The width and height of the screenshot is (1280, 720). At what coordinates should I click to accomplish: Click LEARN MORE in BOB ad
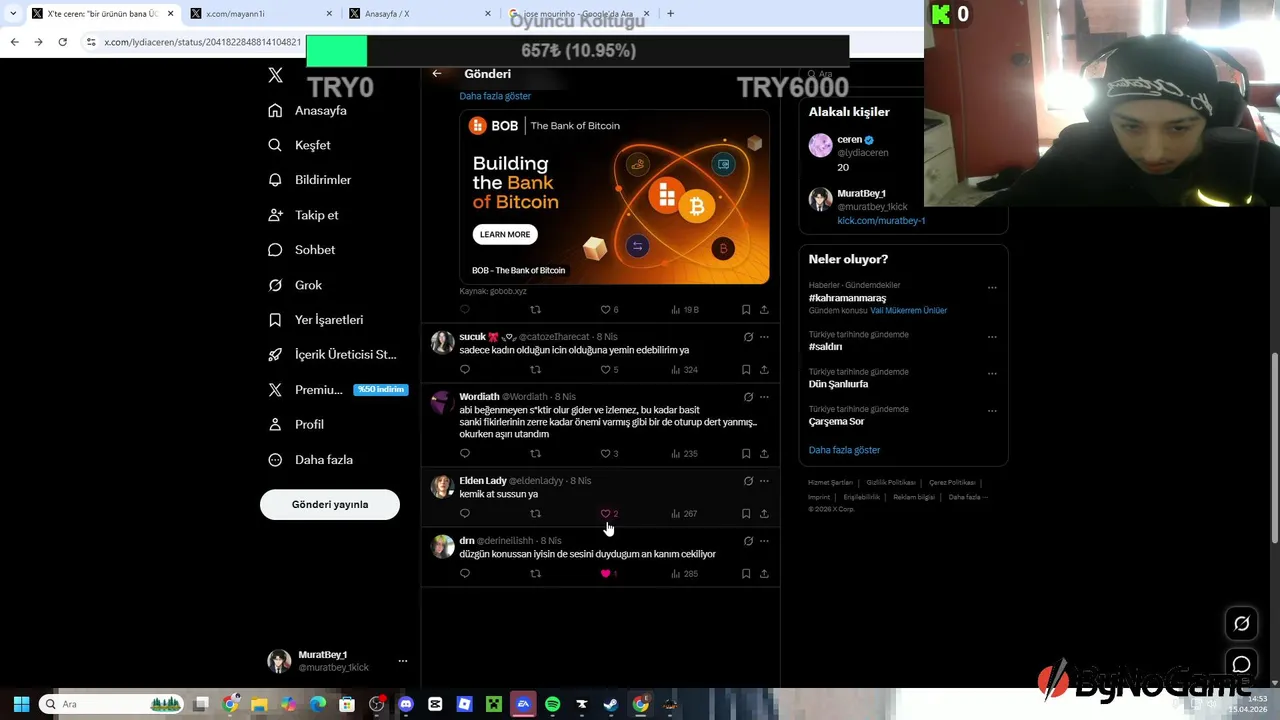pos(505,234)
